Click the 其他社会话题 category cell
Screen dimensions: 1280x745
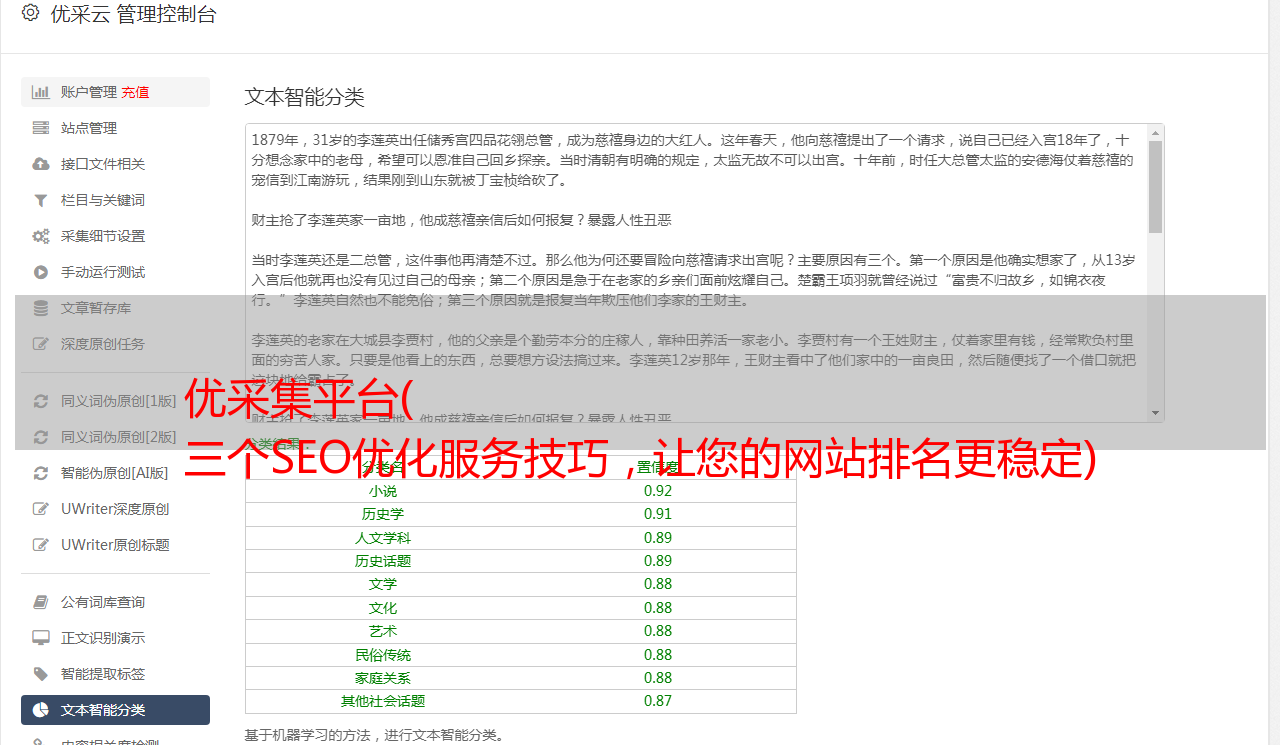pos(382,701)
